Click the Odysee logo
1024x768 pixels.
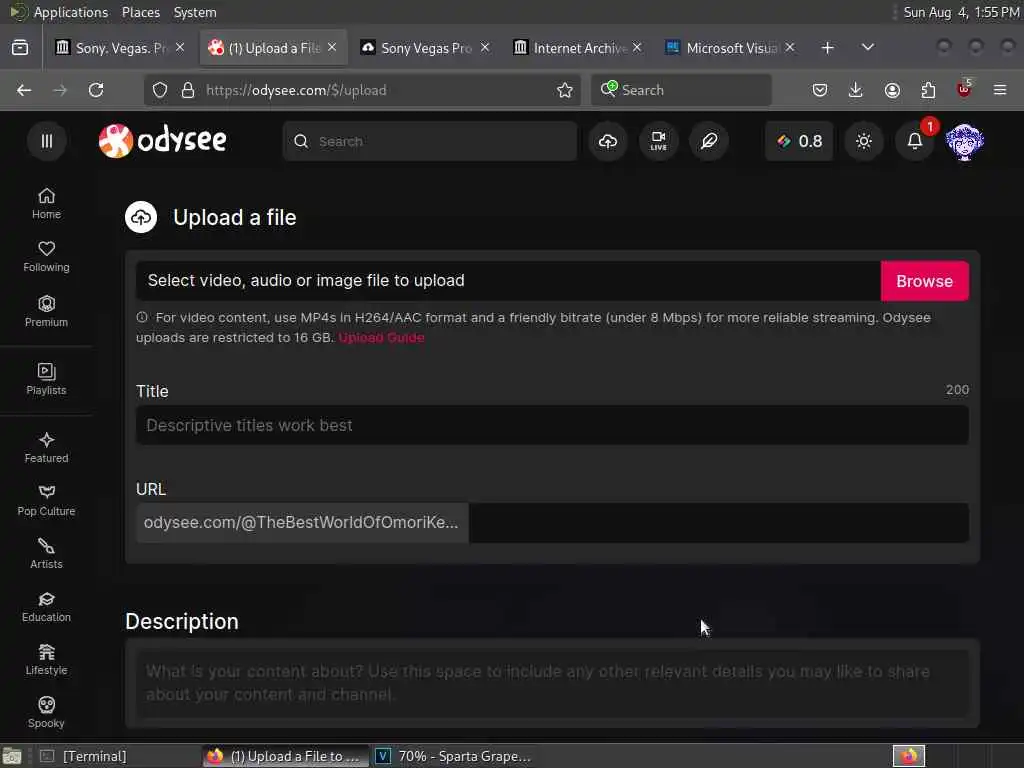(x=163, y=140)
